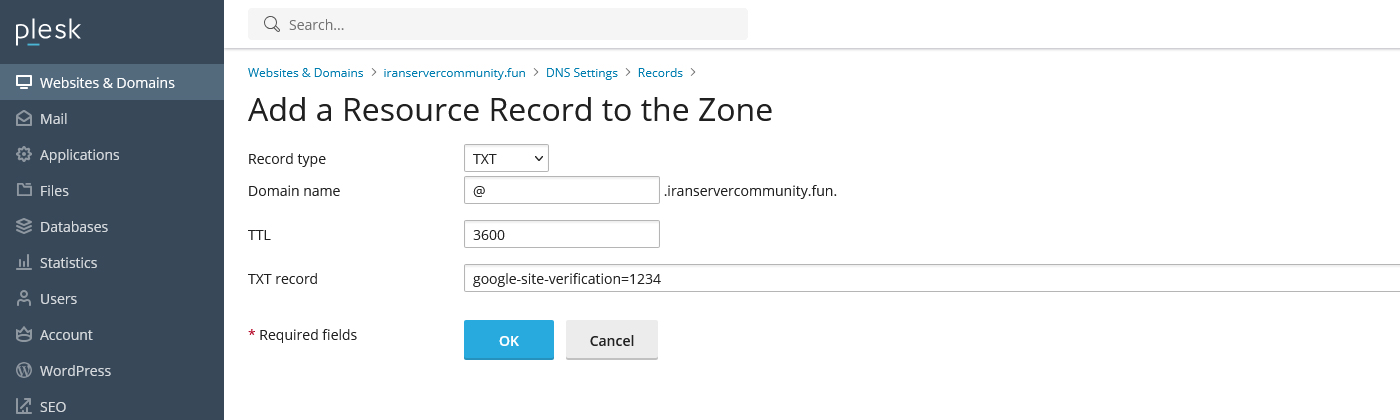Click the Statistics bar chart icon

(x=24, y=263)
